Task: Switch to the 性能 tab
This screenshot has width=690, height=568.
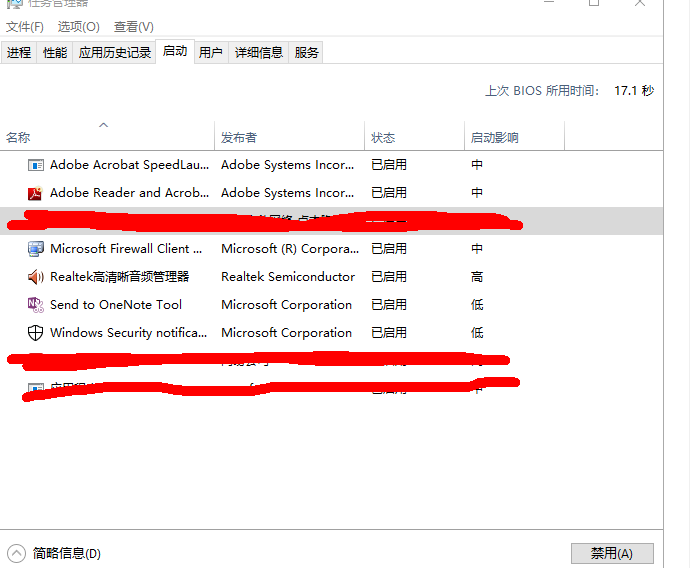Action: click(55, 53)
